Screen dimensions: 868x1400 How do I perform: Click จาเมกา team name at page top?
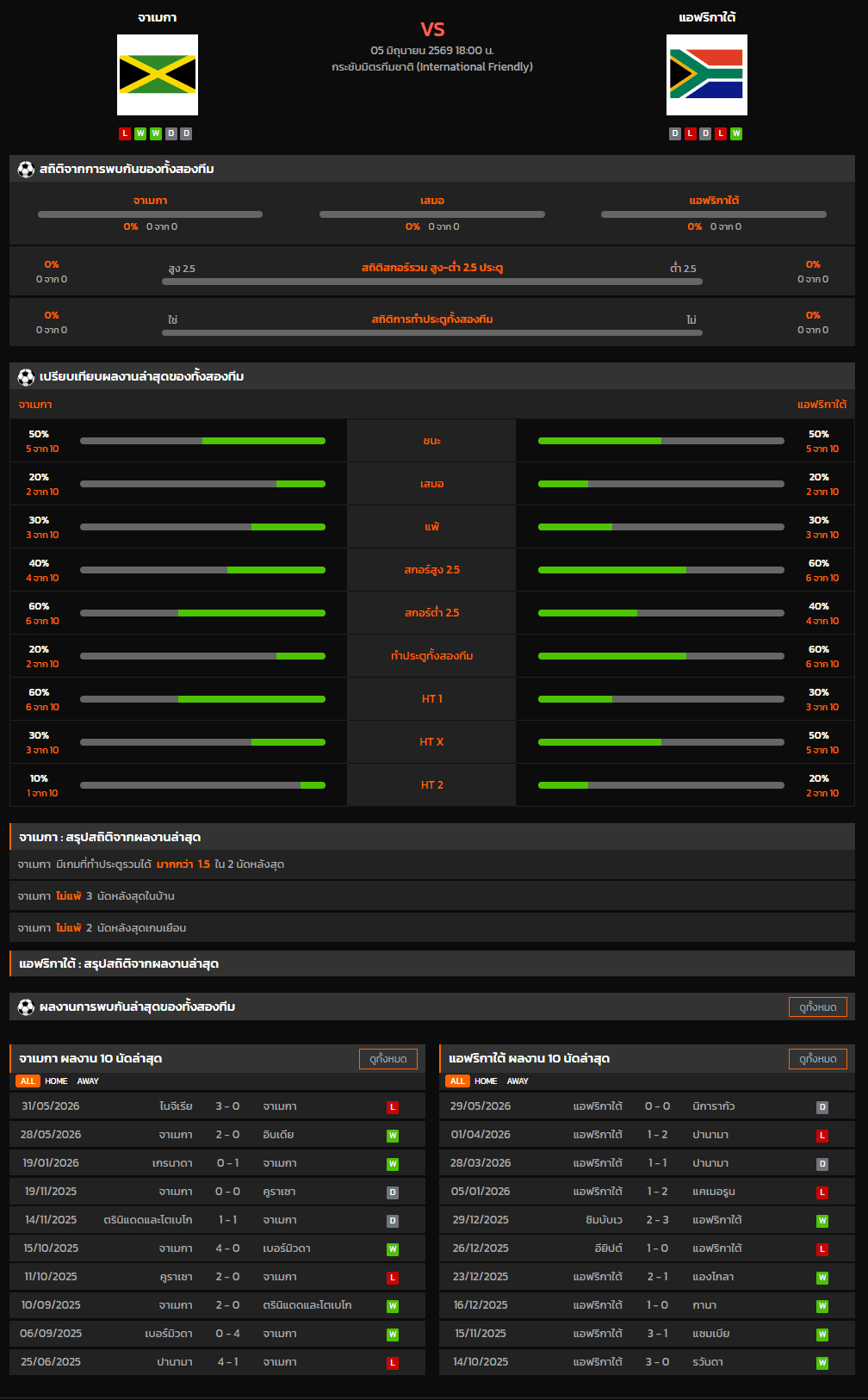(x=158, y=17)
